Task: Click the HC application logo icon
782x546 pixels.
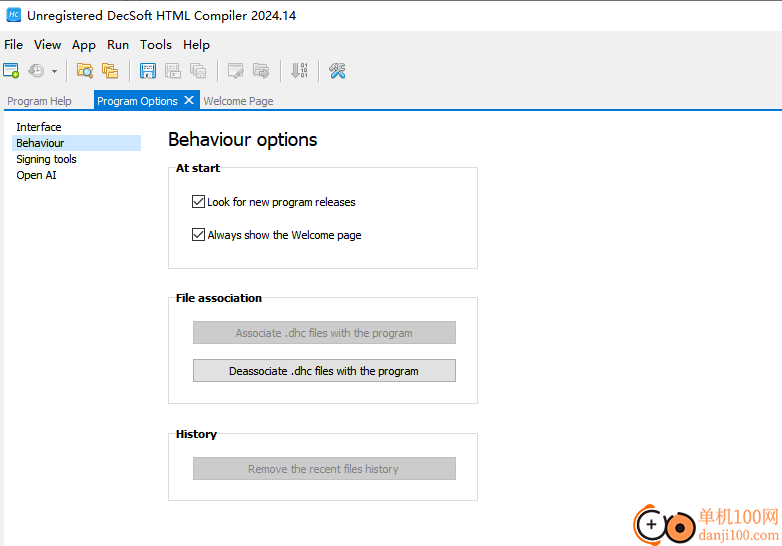Action: point(13,15)
